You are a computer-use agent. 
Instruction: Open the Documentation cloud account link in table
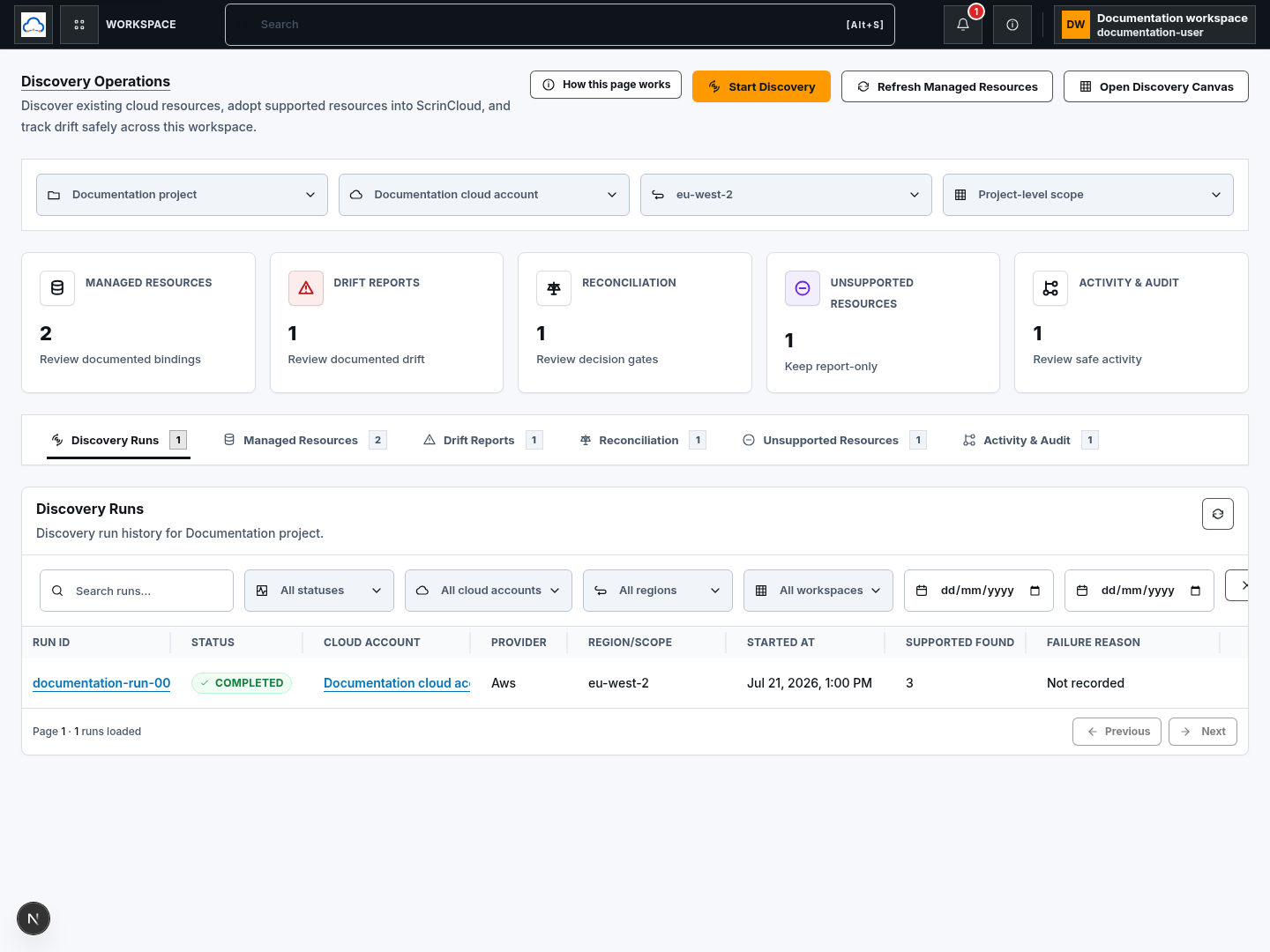[397, 683]
